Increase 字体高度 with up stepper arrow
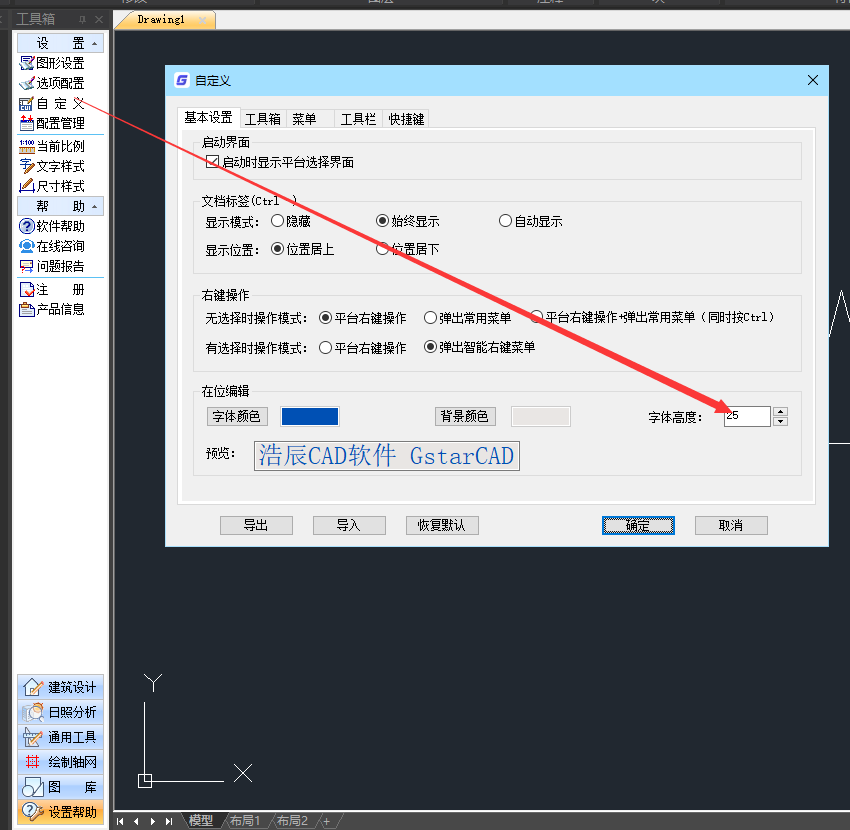 pos(781,411)
